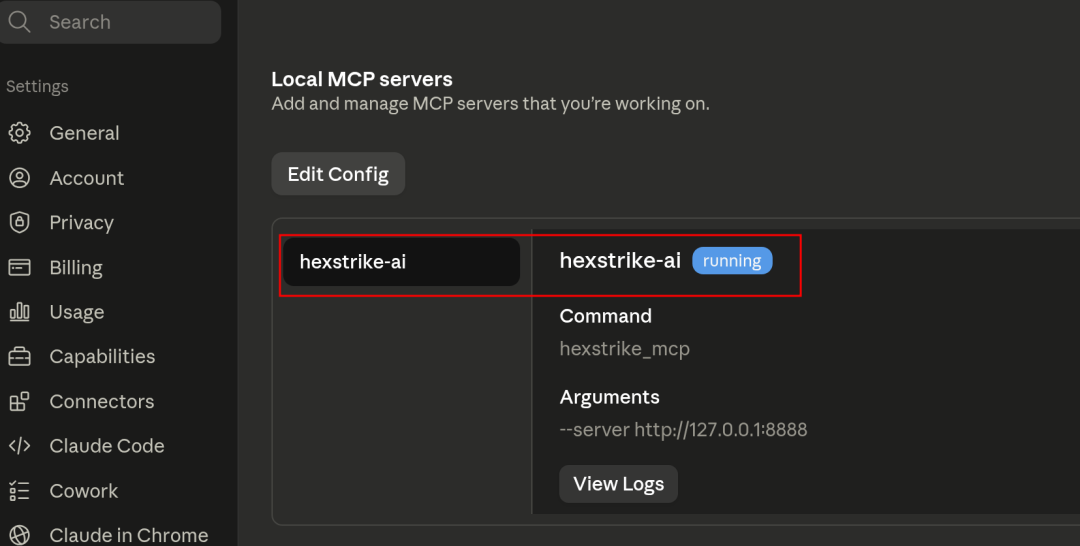Open the Privacy section
Screen dimensions: 1080x546
81,222
